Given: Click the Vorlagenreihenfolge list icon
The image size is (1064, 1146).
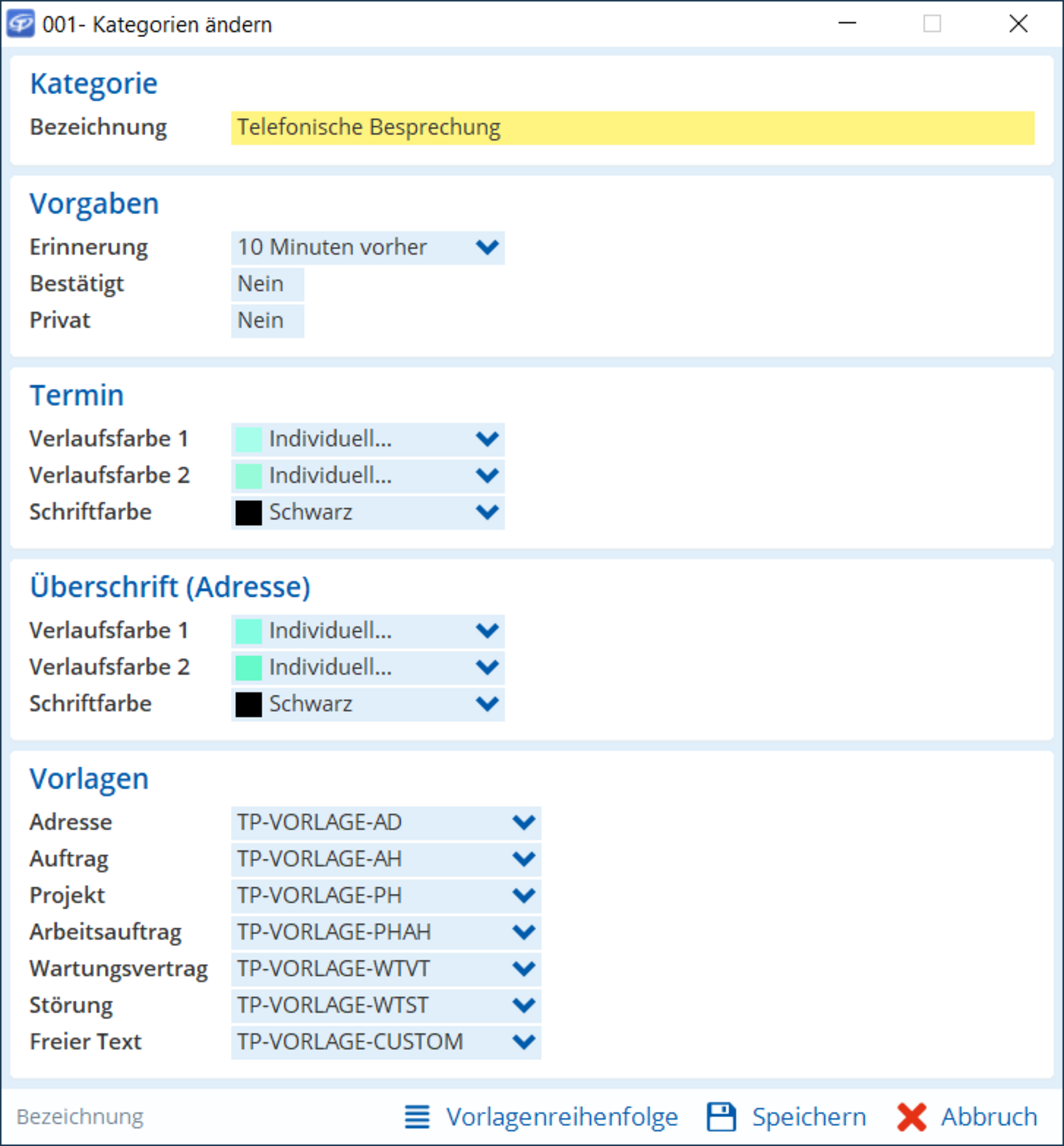Looking at the screenshot, I should point(417,1117).
